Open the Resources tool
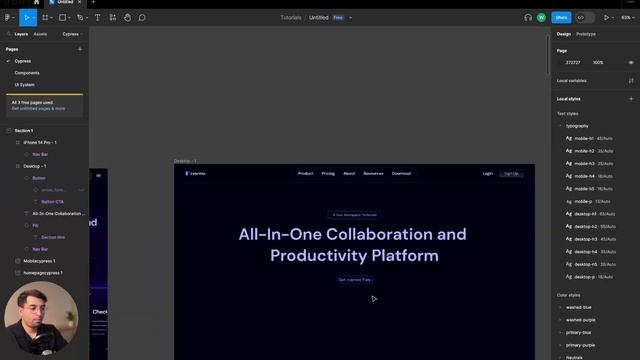This screenshot has width=640, height=360. pyautogui.click(x=113, y=18)
